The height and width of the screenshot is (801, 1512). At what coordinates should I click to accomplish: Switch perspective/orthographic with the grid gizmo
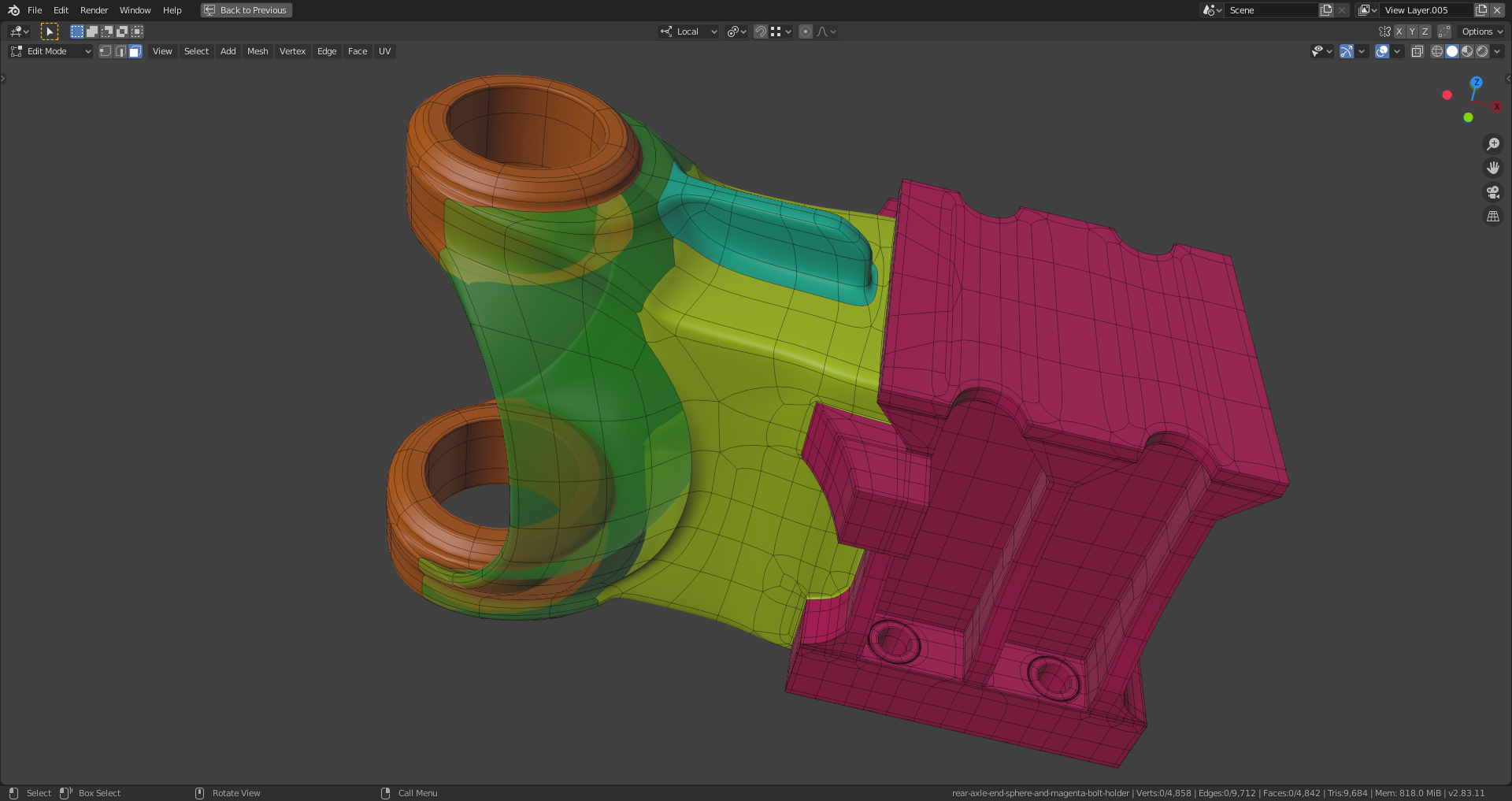(1492, 216)
